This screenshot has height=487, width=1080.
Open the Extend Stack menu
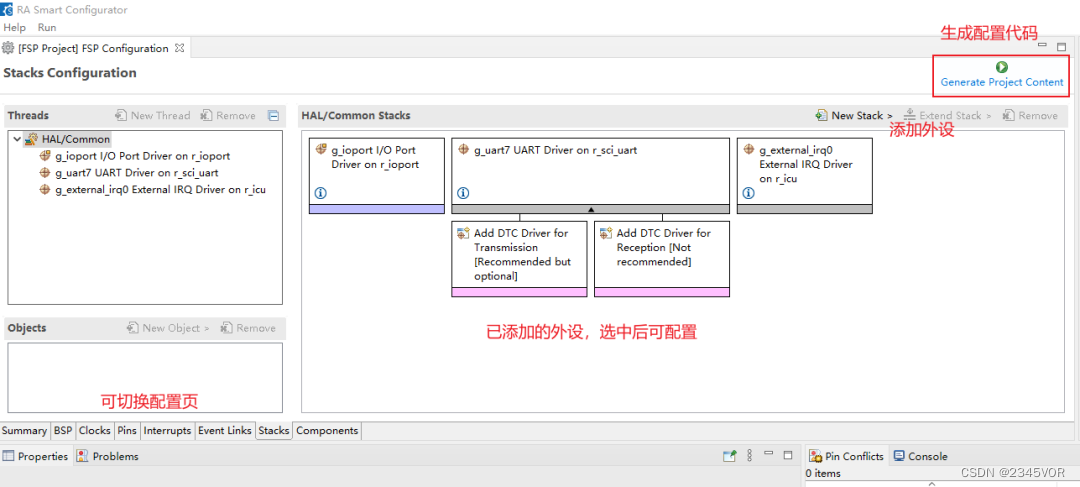click(x=947, y=116)
